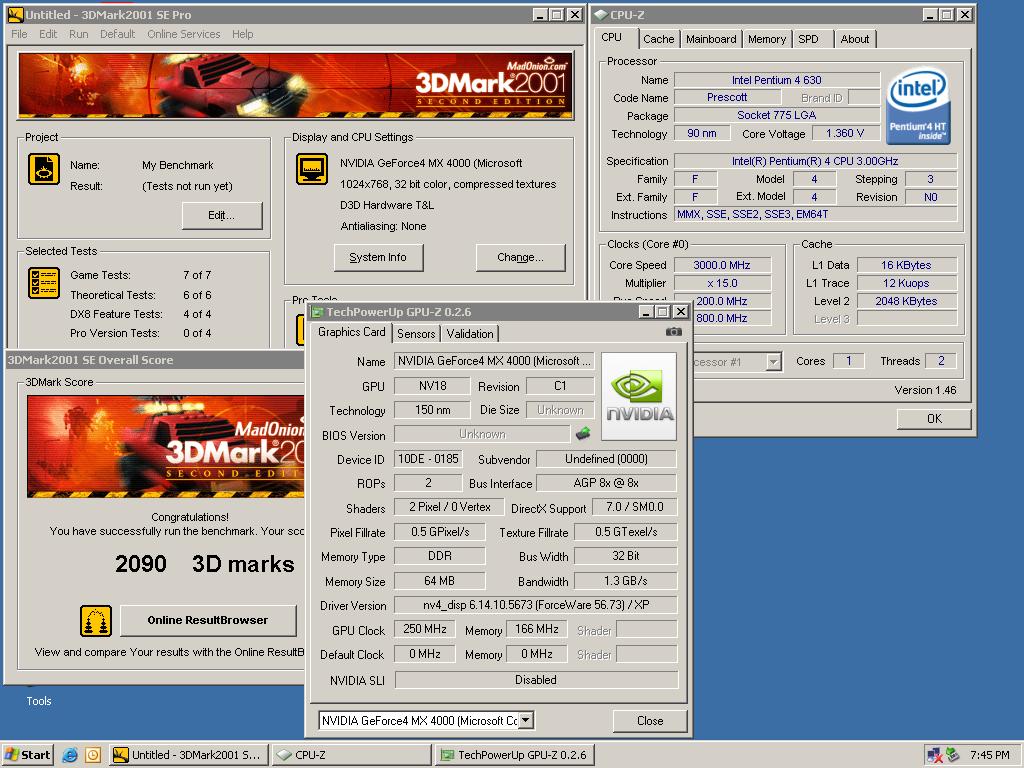This screenshot has width=1024, height=768.
Task: Click the Selected Tests checklist icon
Action: coord(44,283)
